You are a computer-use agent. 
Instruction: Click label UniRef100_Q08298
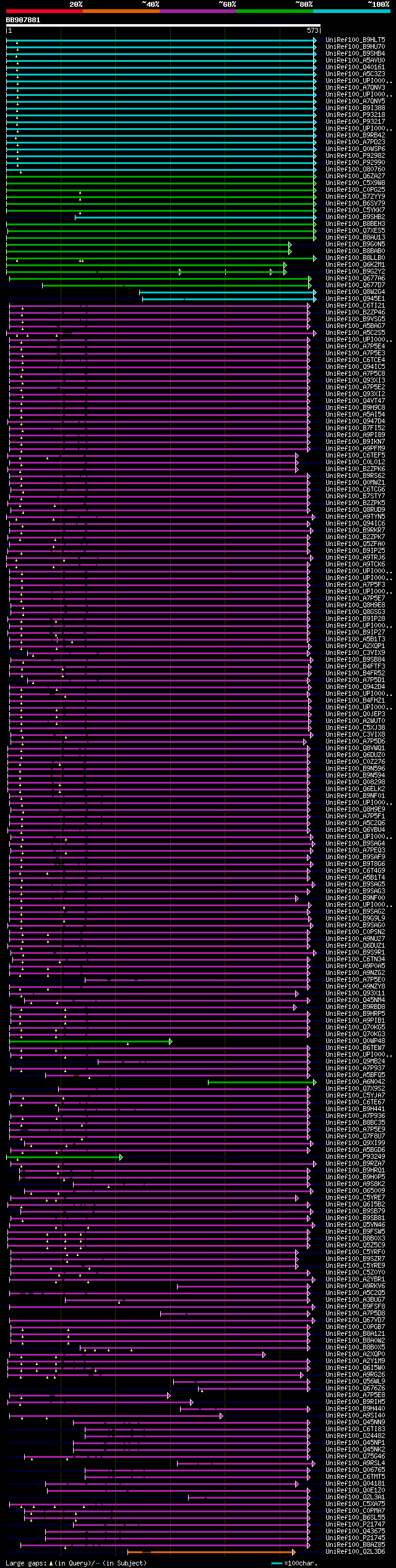point(355,782)
